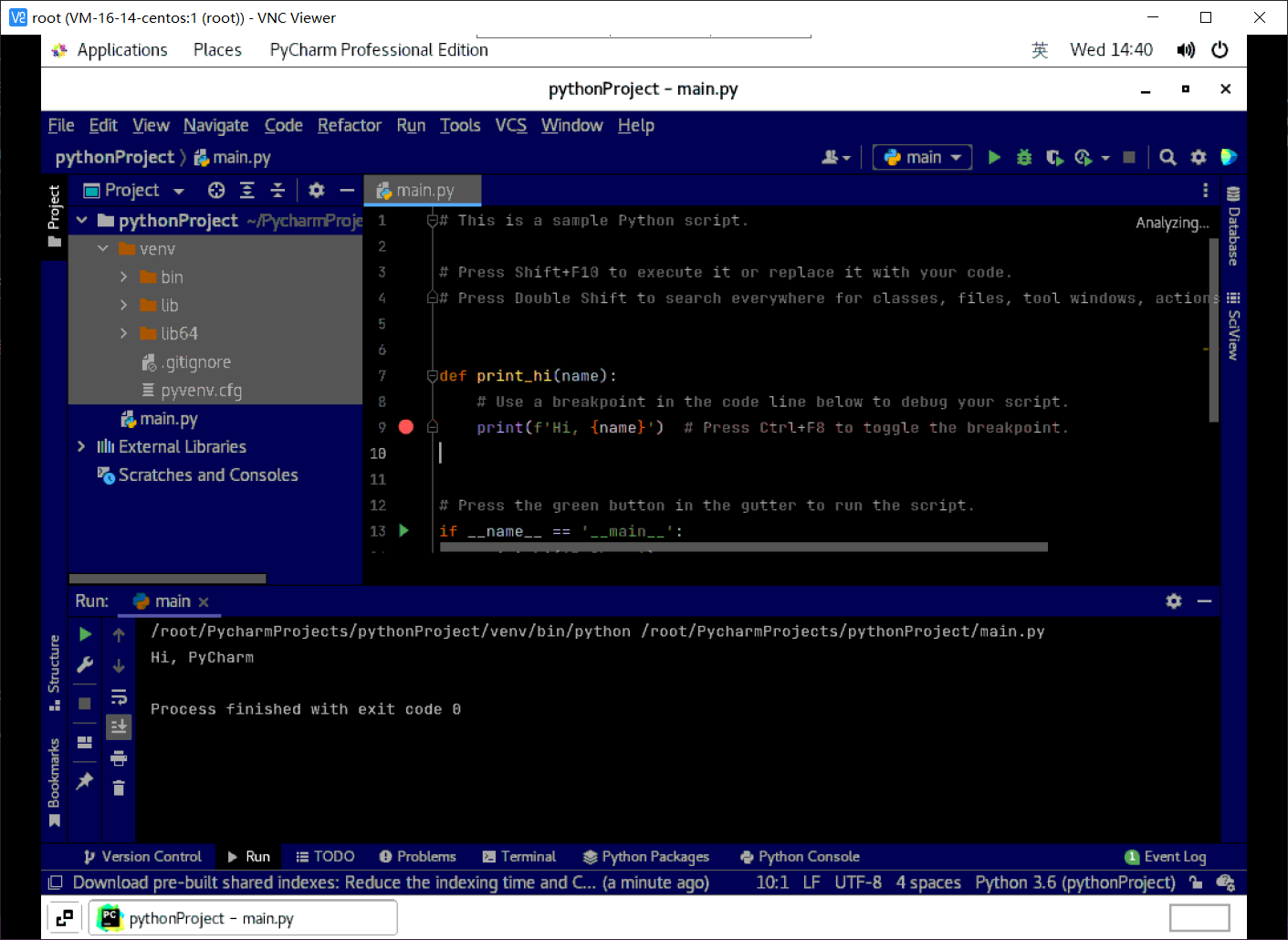Open the Refactor menu
Viewport: 1288px width, 940px height.
click(x=349, y=125)
